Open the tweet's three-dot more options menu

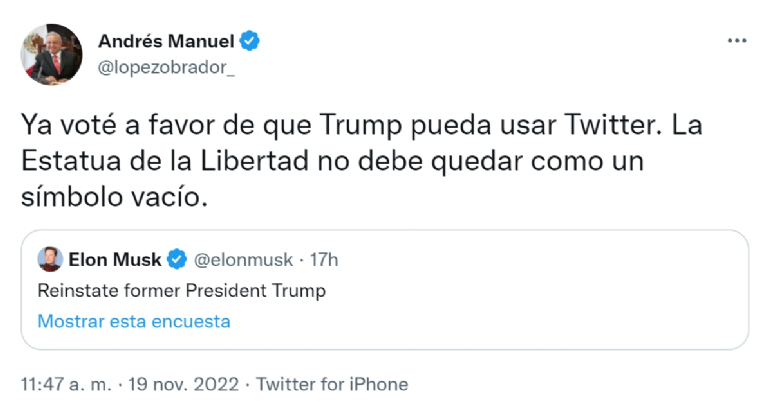tap(737, 41)
